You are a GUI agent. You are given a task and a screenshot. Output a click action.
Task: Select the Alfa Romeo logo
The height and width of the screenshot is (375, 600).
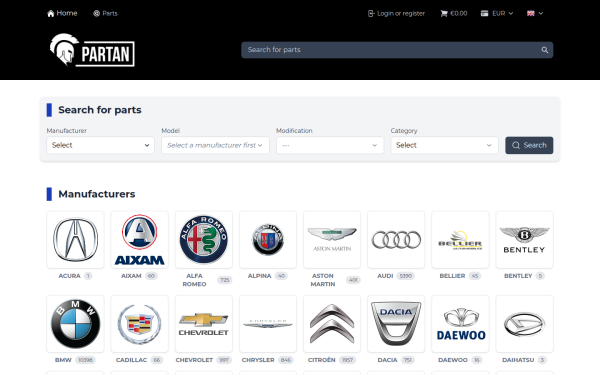click(204, 240)
